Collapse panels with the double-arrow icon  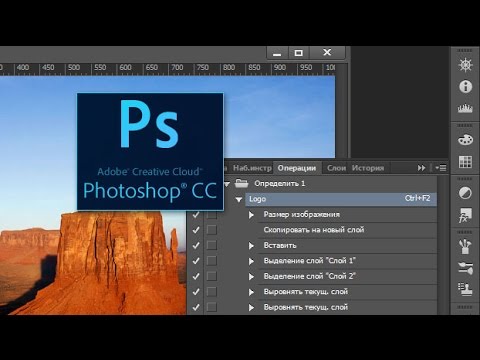[x=421, y=168]
